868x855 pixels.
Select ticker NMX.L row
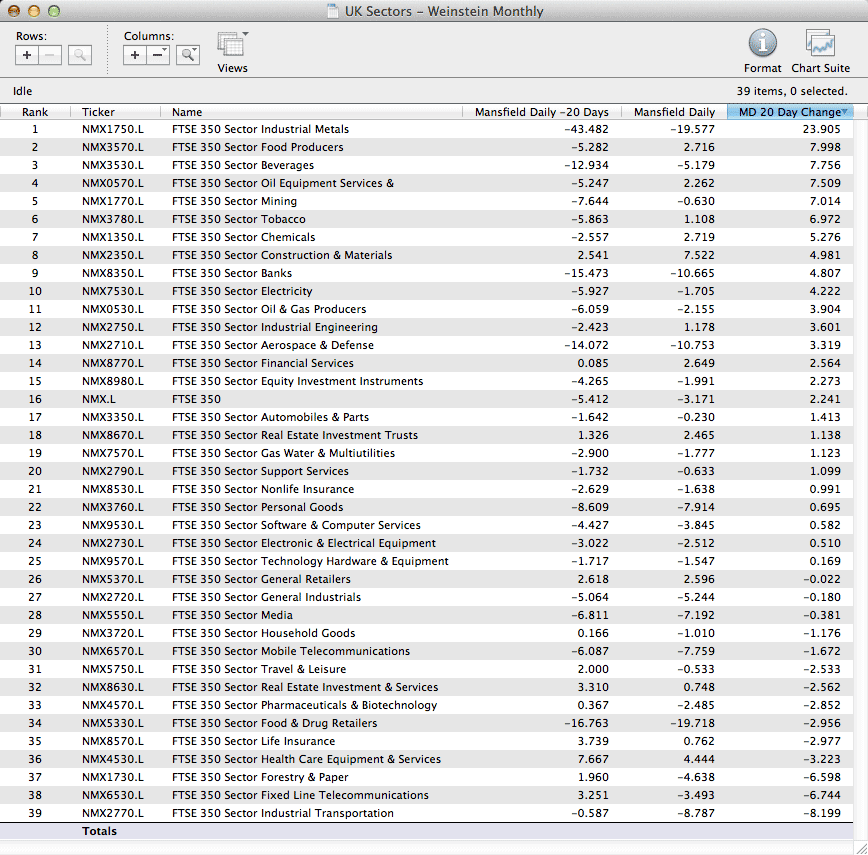click(x=98, y=399)
